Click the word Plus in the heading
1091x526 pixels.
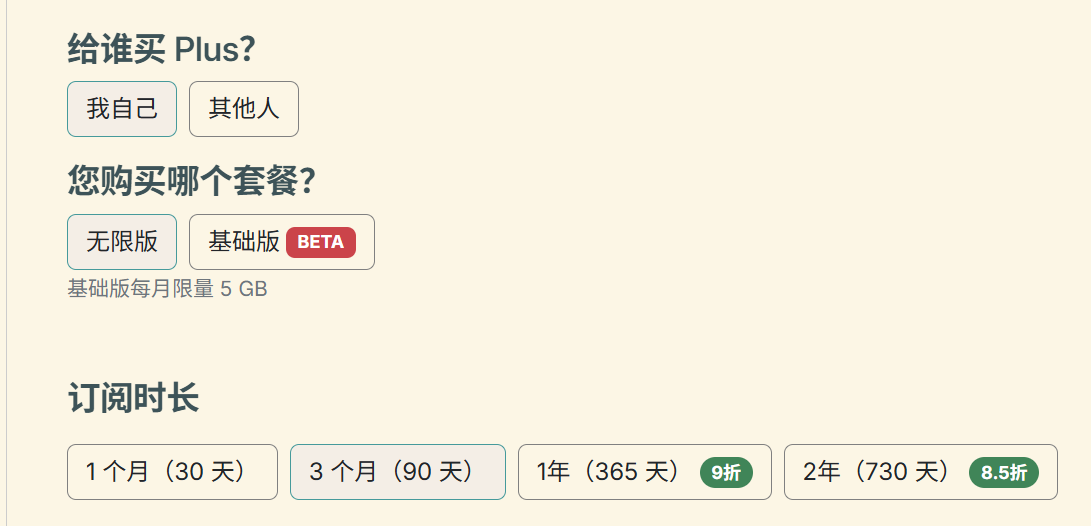coord(206,48)
